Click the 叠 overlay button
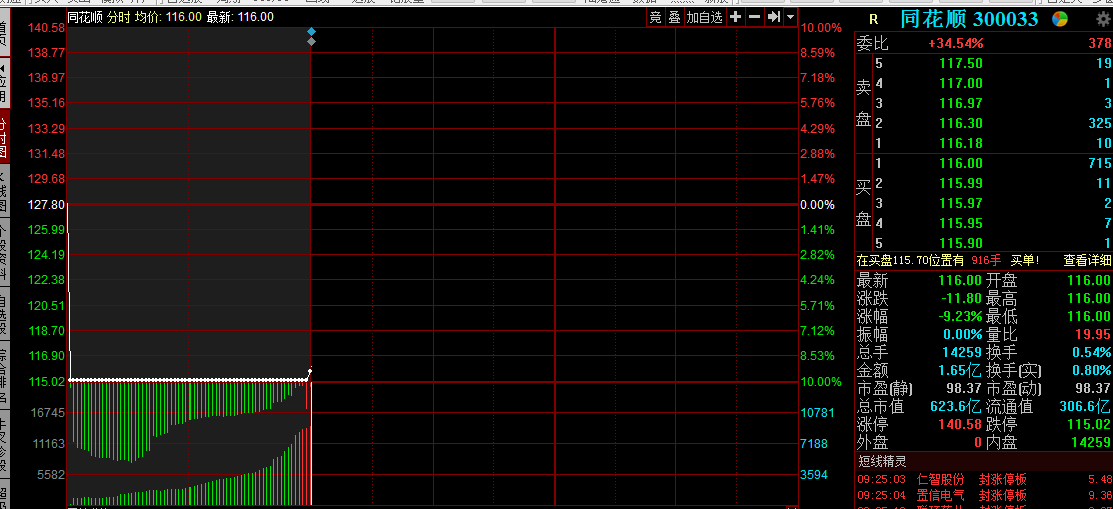The height and width of the screenshot is (509, 1113). tap(674, 17)
